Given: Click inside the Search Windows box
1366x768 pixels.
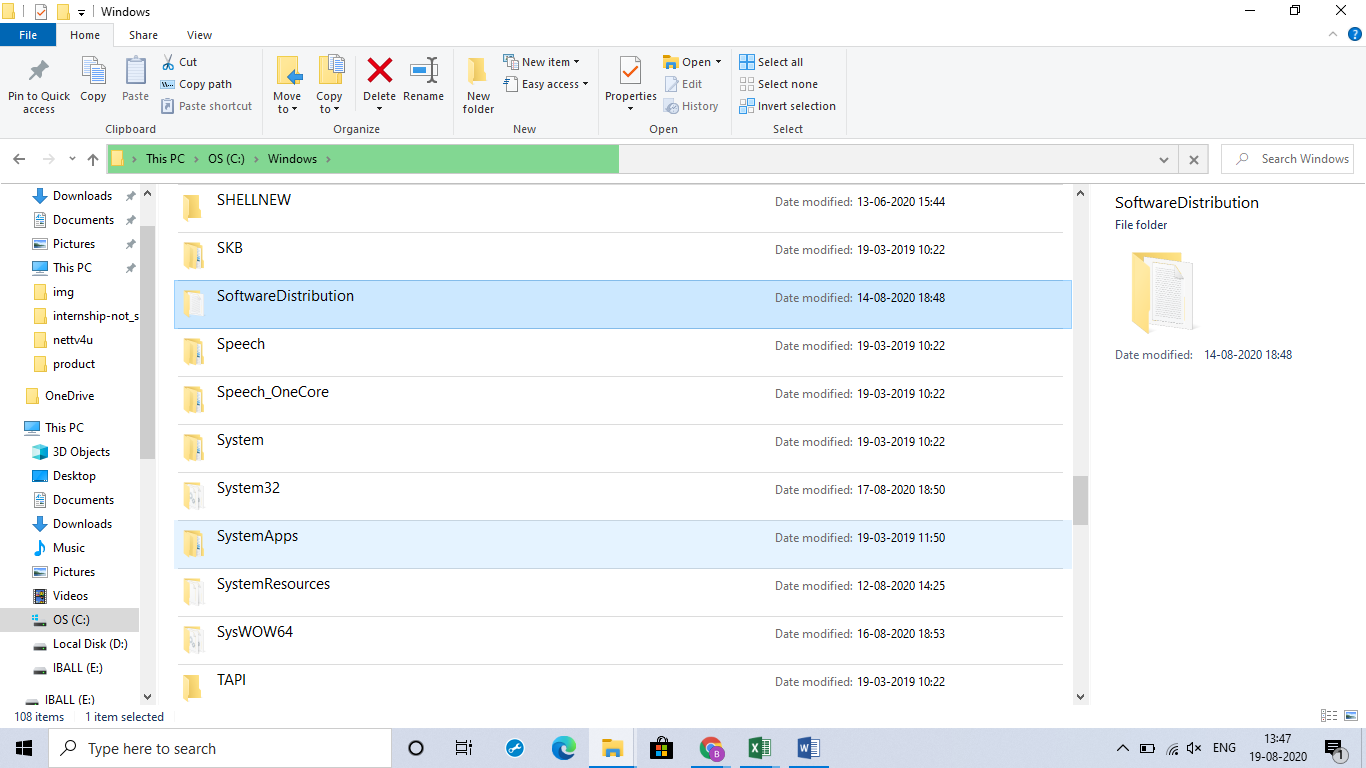Looking at the screenshot, I should pyautogui.click(x=1295, y=158).
